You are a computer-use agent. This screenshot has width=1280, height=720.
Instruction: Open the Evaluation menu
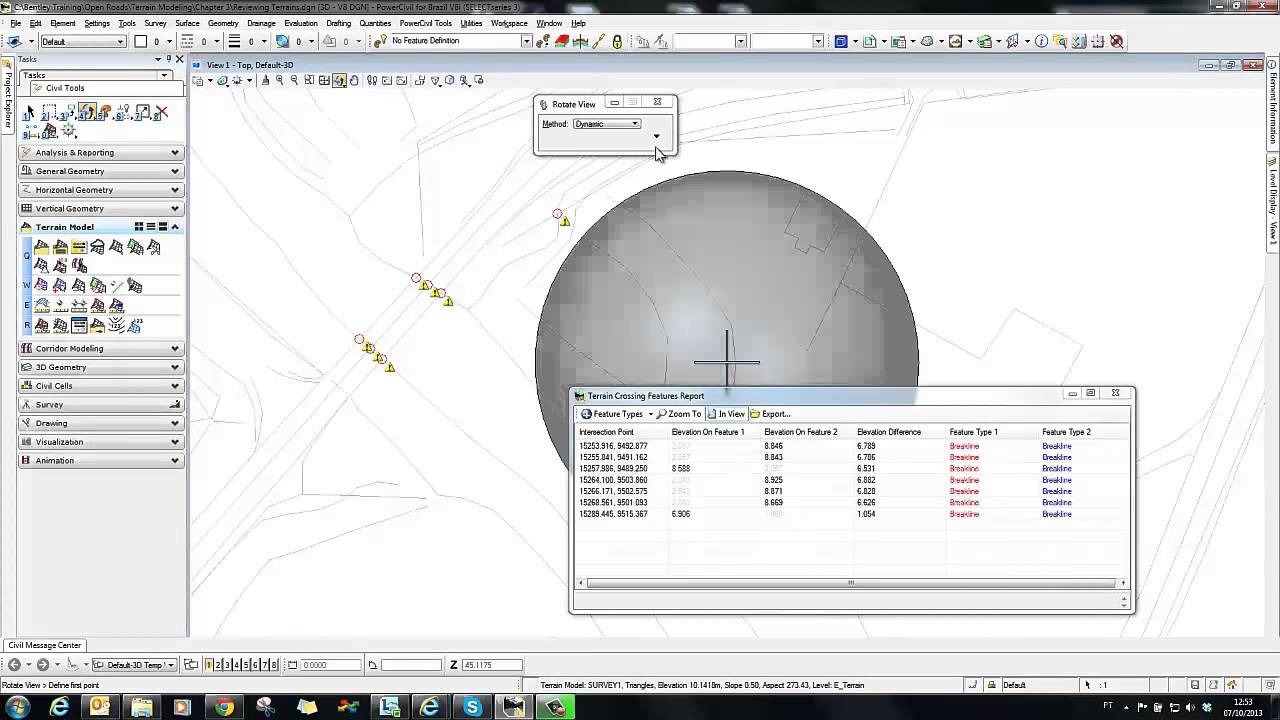pos(300,23)
